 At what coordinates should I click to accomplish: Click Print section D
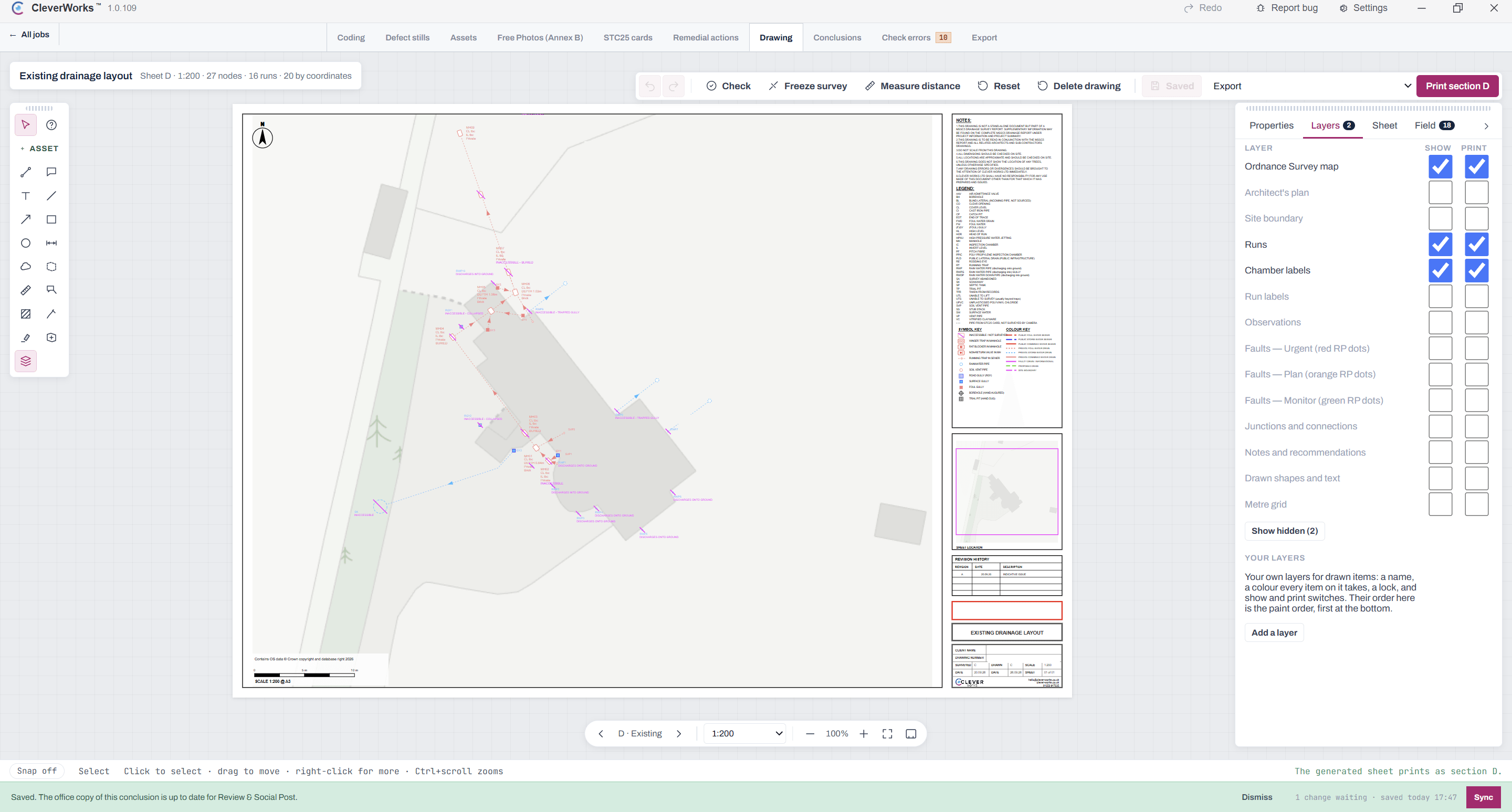[1457, 86]
